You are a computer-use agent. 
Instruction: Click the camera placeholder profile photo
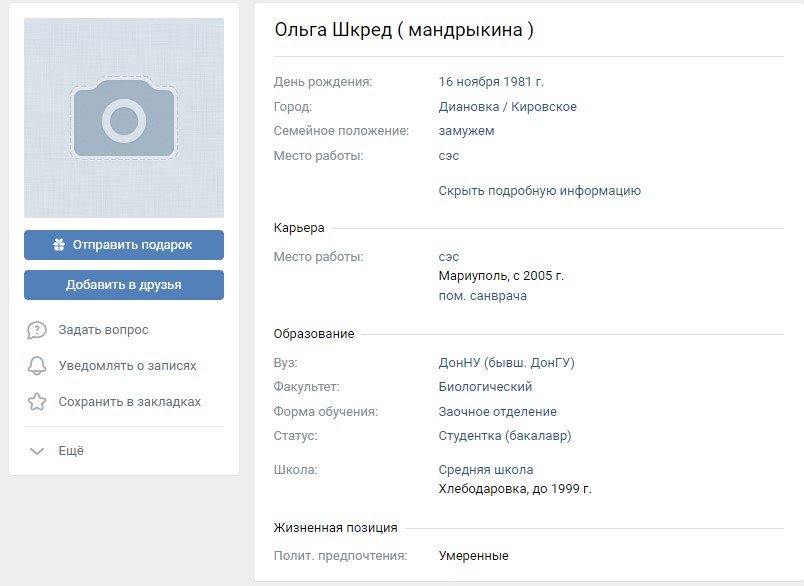point(124,118)
